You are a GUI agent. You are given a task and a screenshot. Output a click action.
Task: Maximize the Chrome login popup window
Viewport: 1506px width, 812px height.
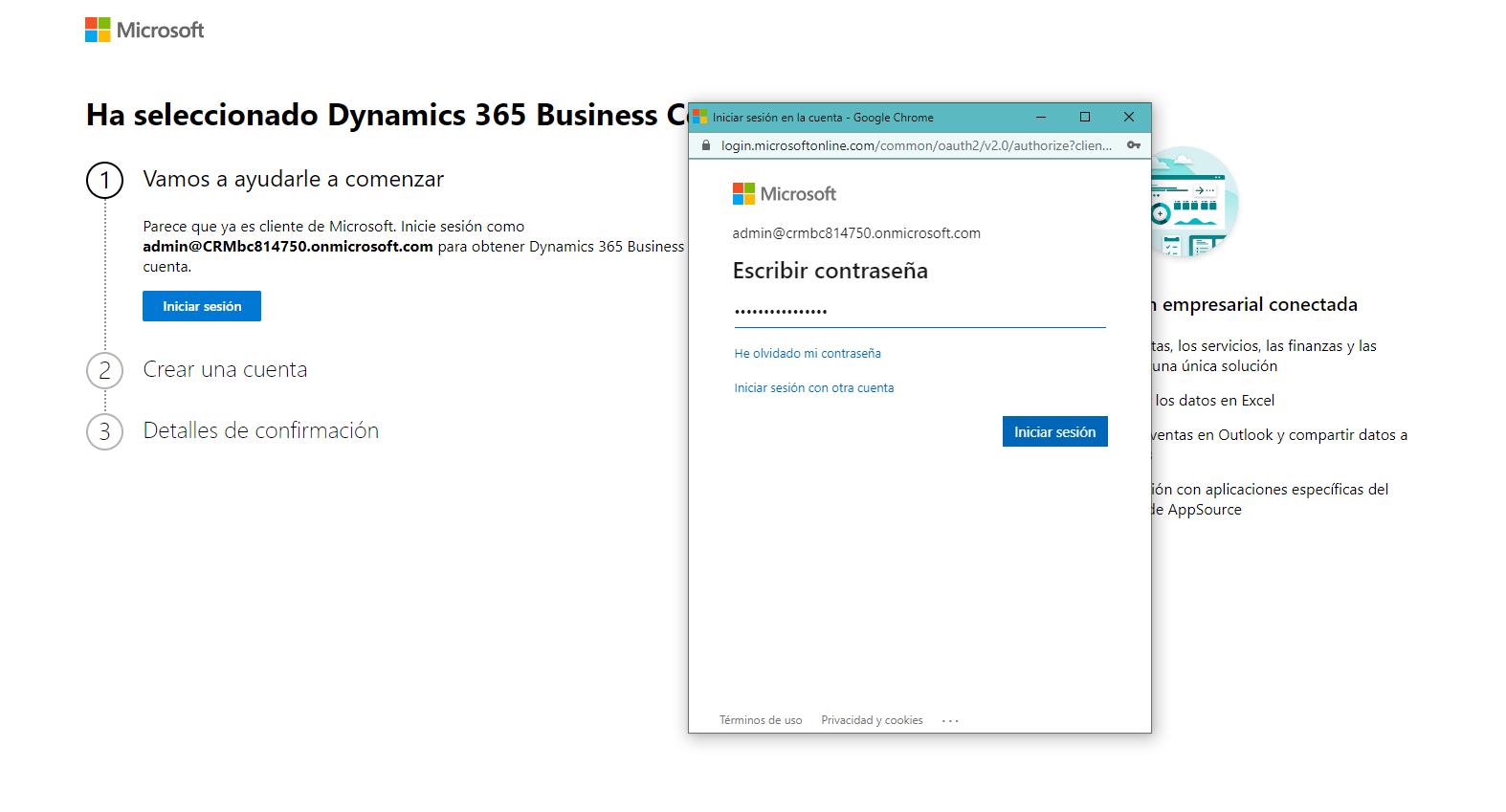pyautogui.click(x=1085, y=117)
